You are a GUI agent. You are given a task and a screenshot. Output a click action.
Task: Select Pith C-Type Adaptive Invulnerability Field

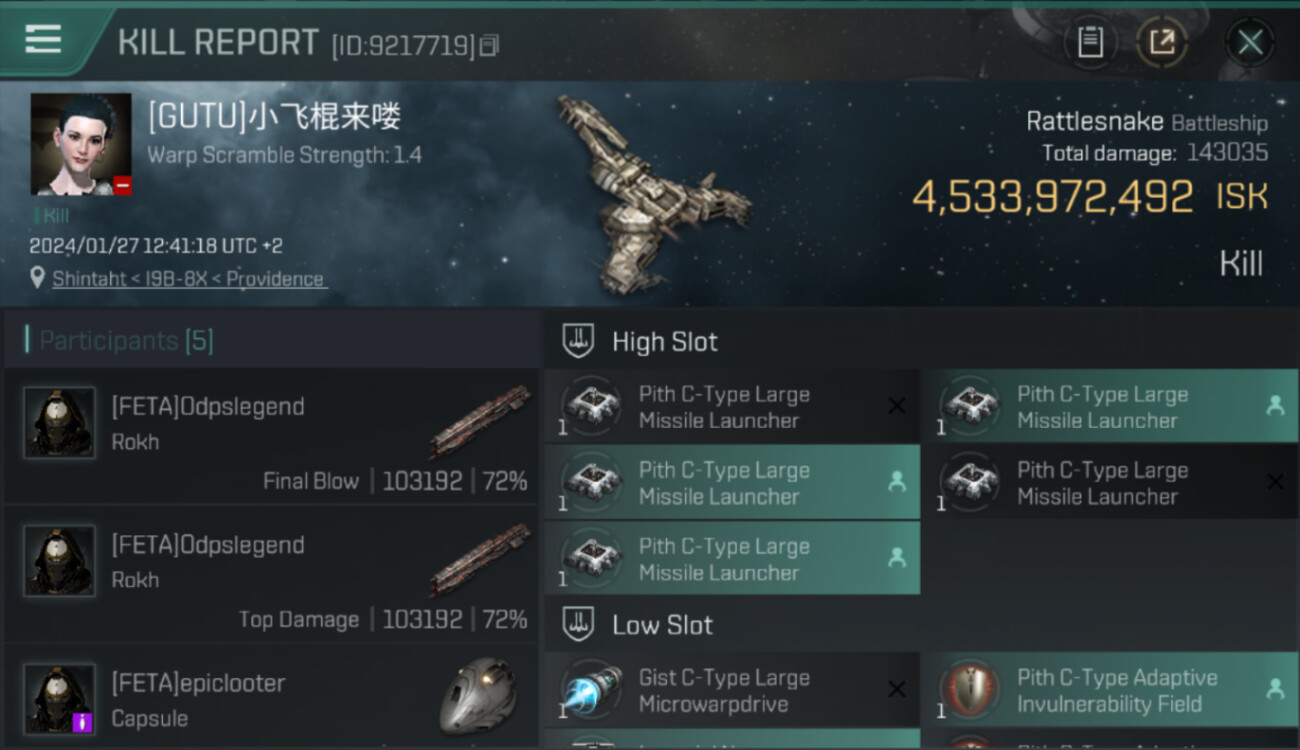pyautogui.click(x=1110, y=690)
